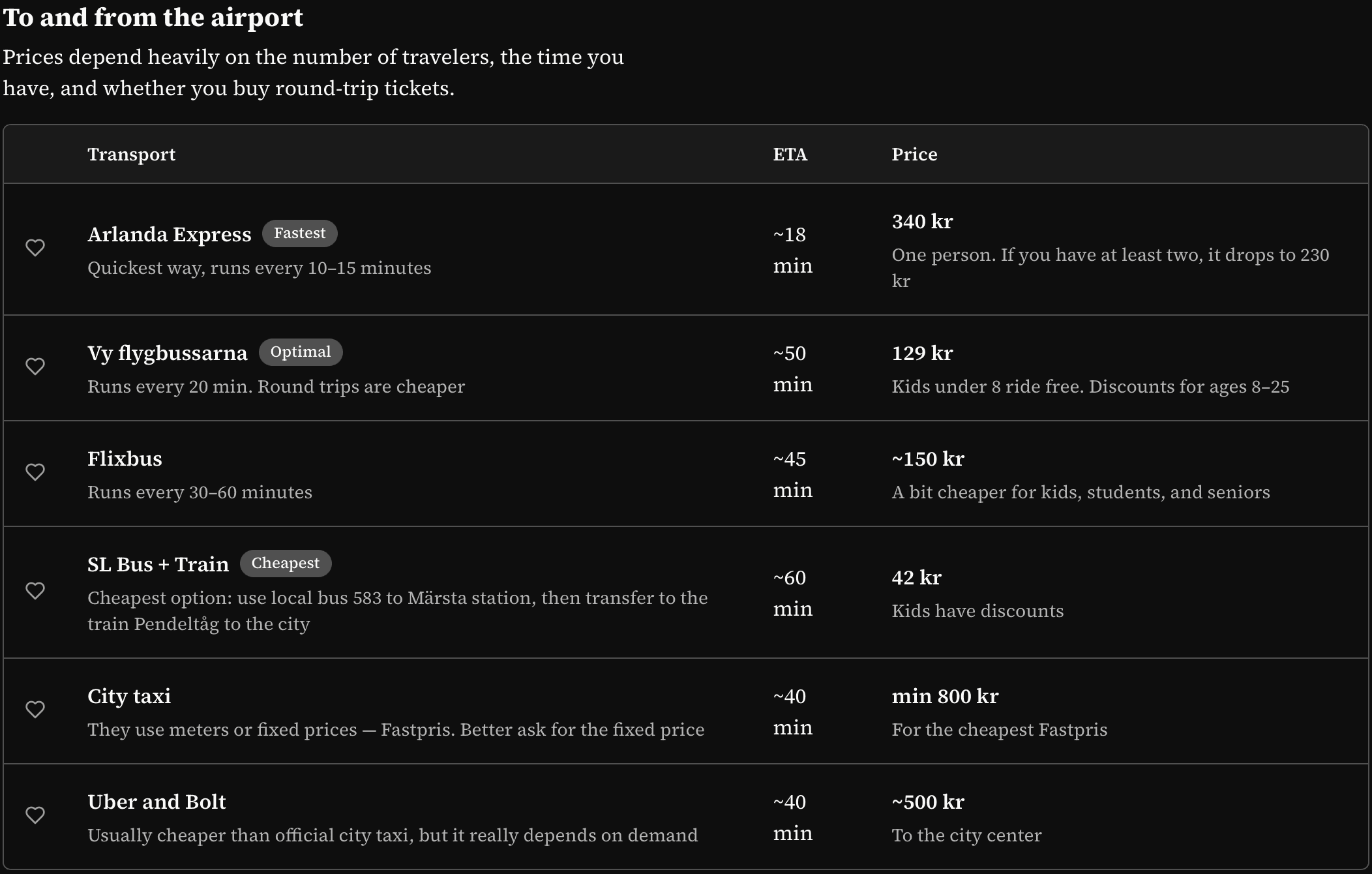Image resolution: width=1372 pixels, height=874 pixels.
Task: Favorite Arlanda Express with heart icon
Action: tap(35, 248)
